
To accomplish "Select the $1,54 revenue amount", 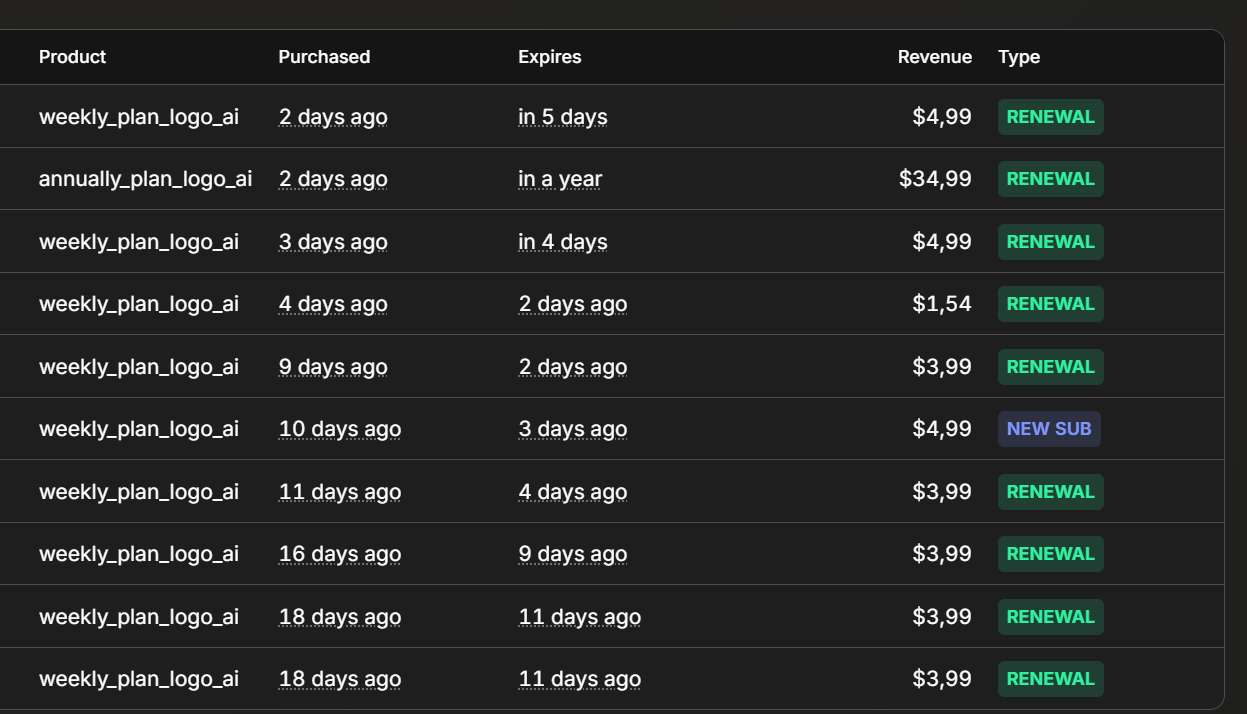I will pos(942,304).
